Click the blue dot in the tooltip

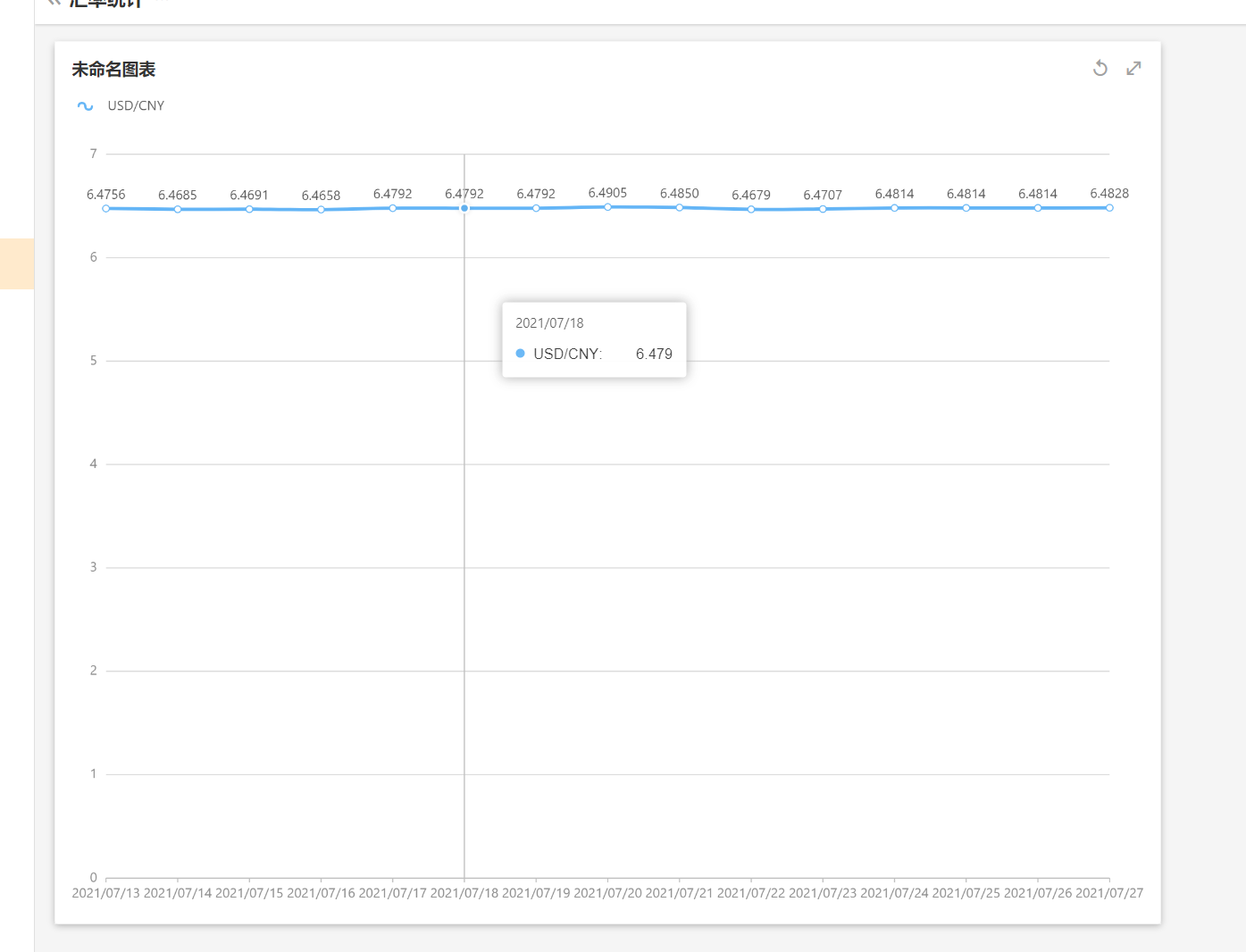click(520, 354)
